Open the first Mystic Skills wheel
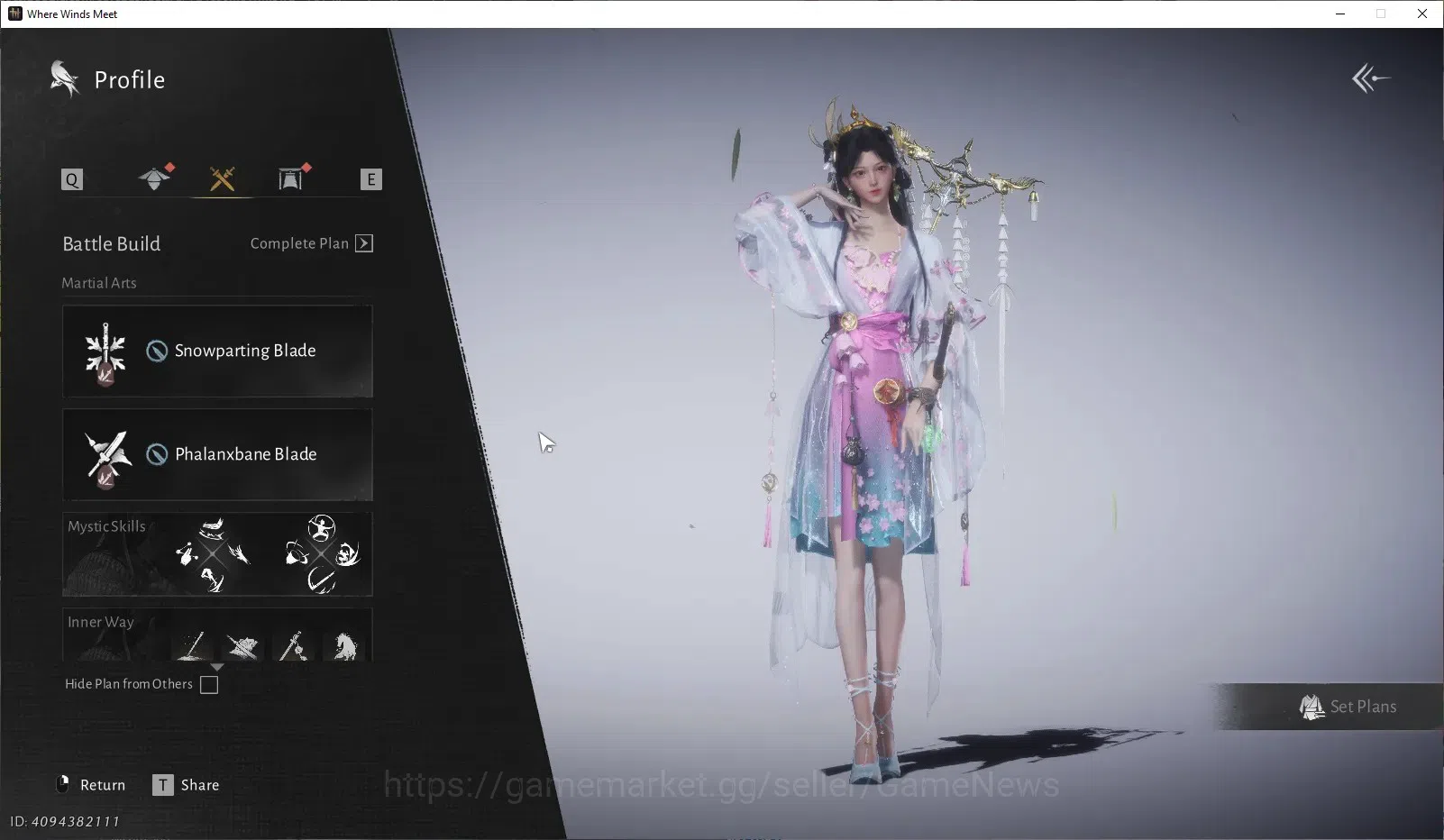The width and height of the screenshot is (1444, 840). point(213,554)
